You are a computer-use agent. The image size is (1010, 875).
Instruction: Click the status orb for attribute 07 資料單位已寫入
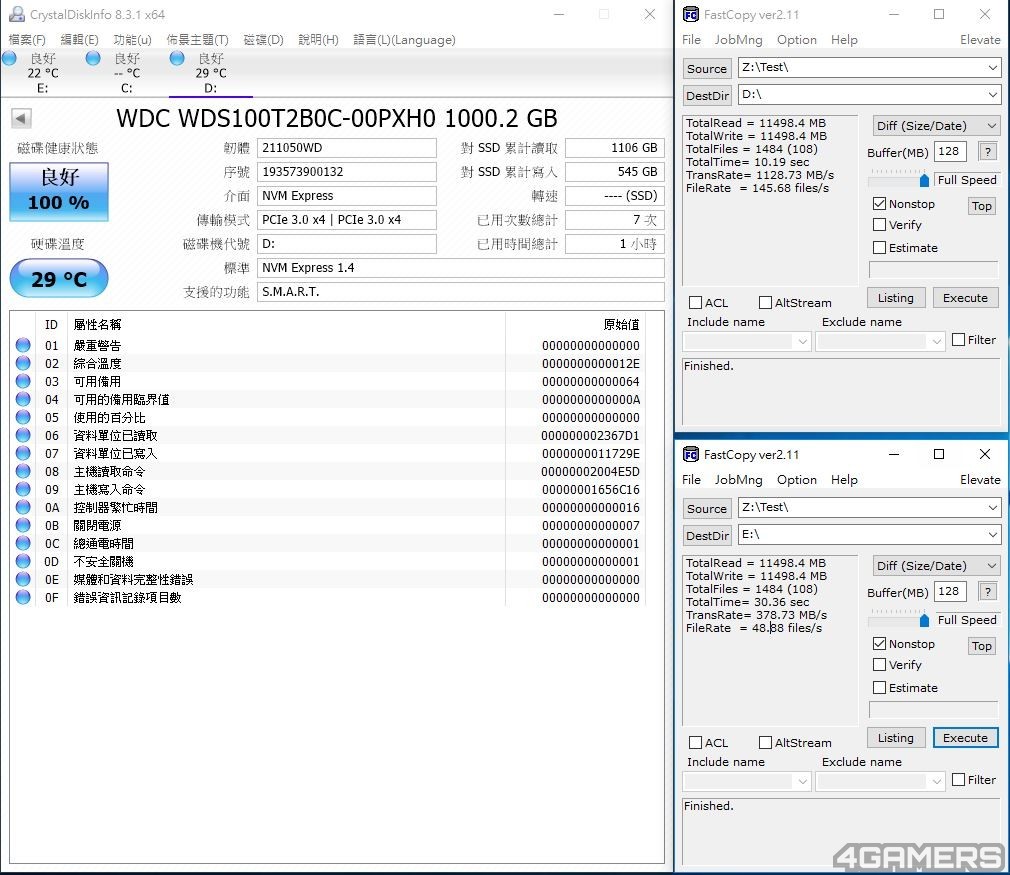tap(23, 453)
